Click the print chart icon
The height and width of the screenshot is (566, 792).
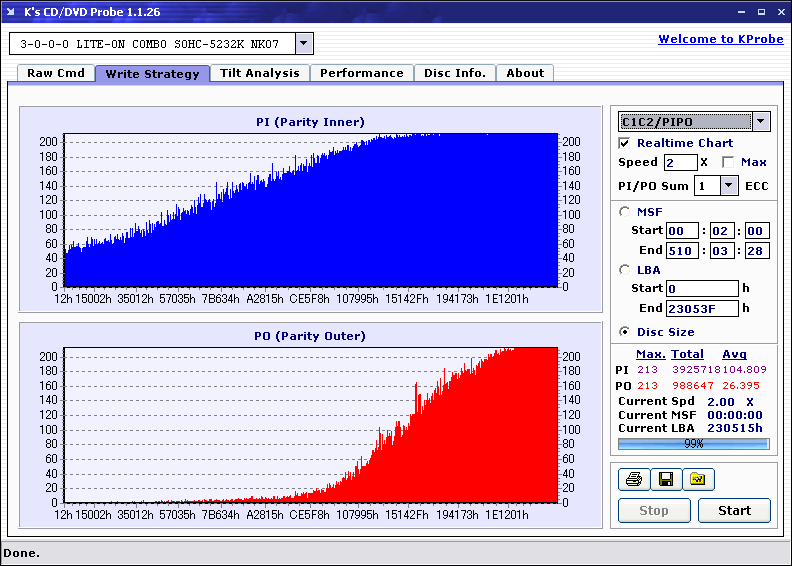click(633, 479)
